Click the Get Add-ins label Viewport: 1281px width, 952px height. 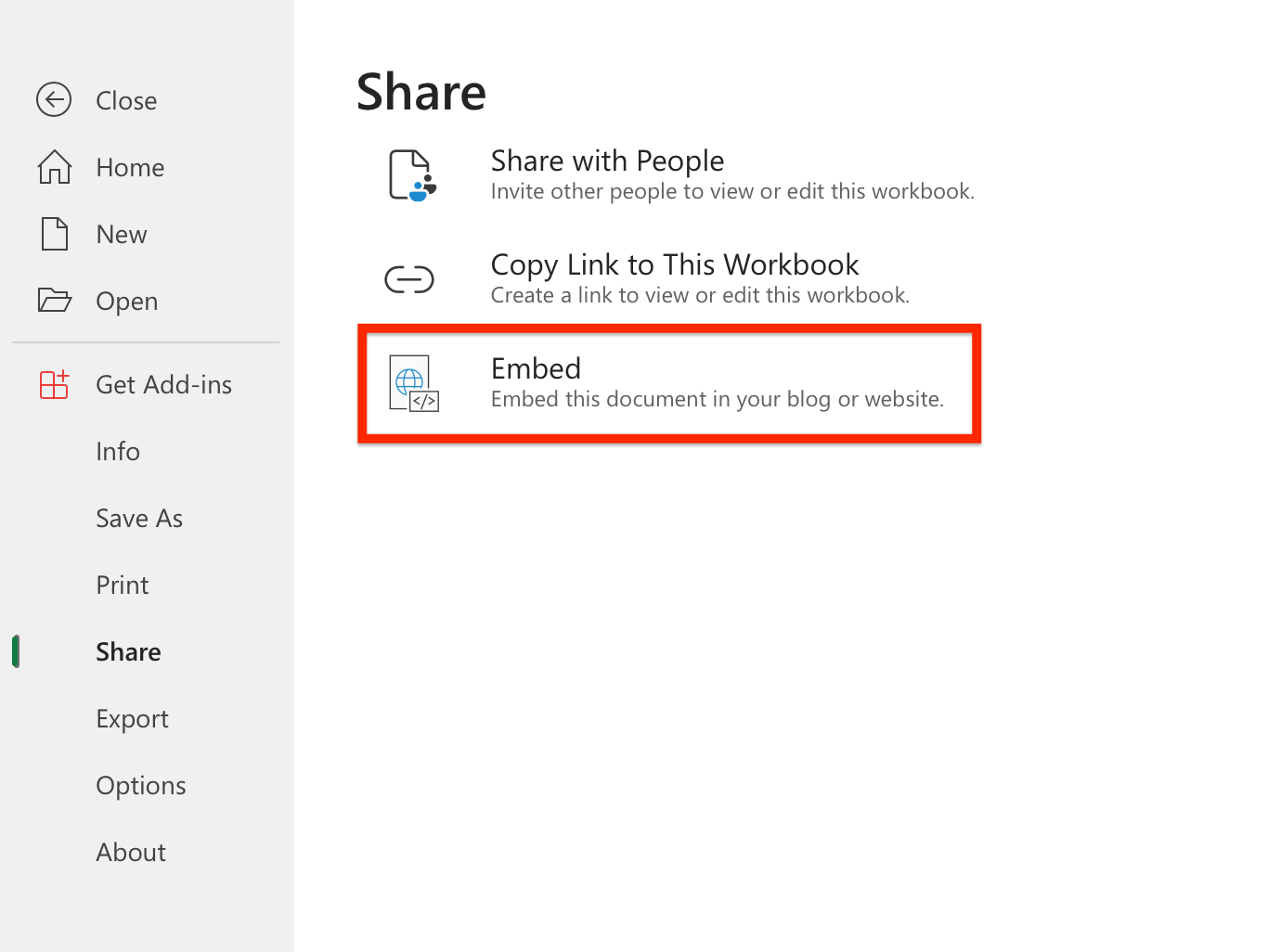164,384
